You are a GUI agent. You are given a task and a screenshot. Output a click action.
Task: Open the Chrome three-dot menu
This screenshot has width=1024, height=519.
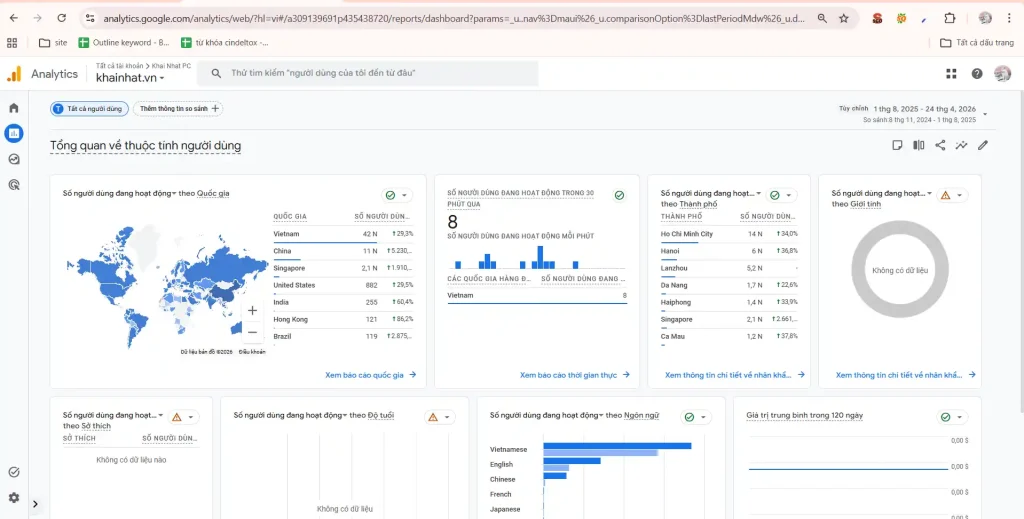(1010, 18)
